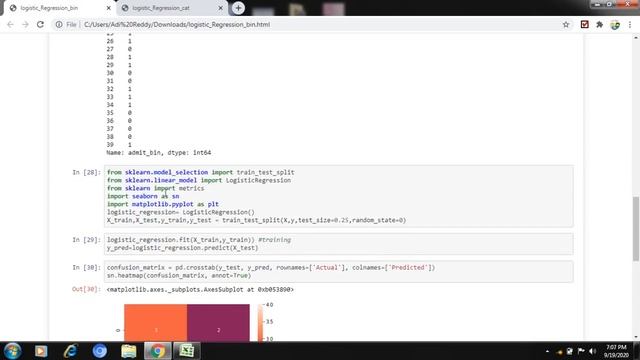640x360 pixels.
Task: Click the Out[30] output label
Action: 86,289
